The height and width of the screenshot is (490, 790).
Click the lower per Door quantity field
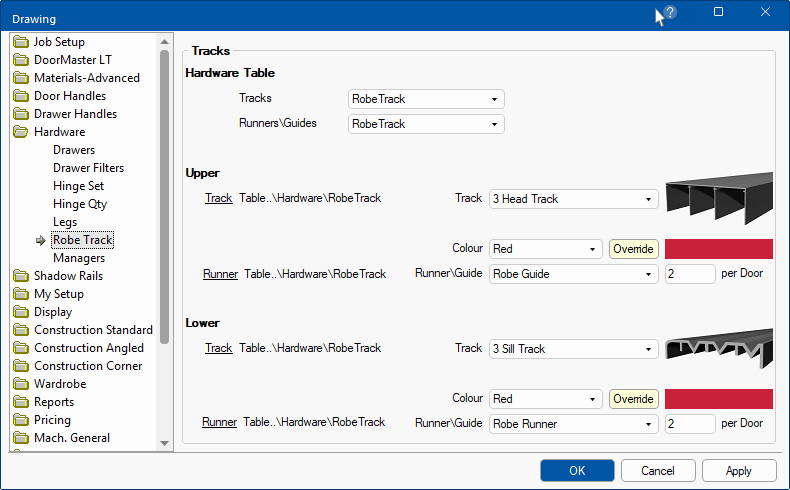point(689,424)
